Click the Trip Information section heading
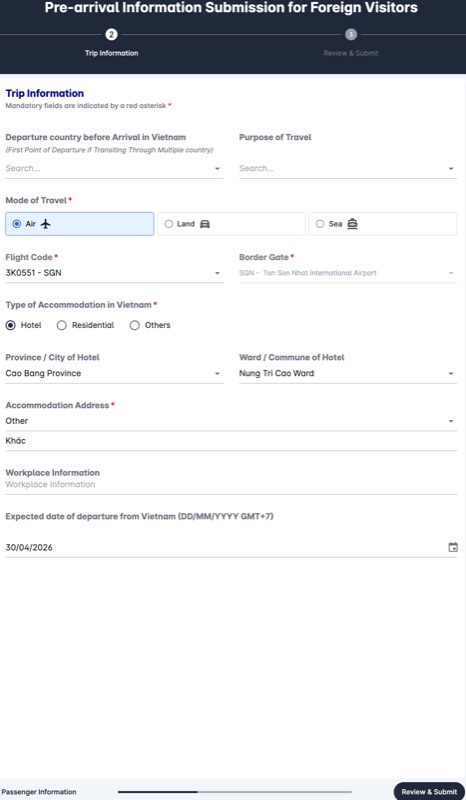The width and height of the screenshot is (466, 800). click(x=44, y=93)
